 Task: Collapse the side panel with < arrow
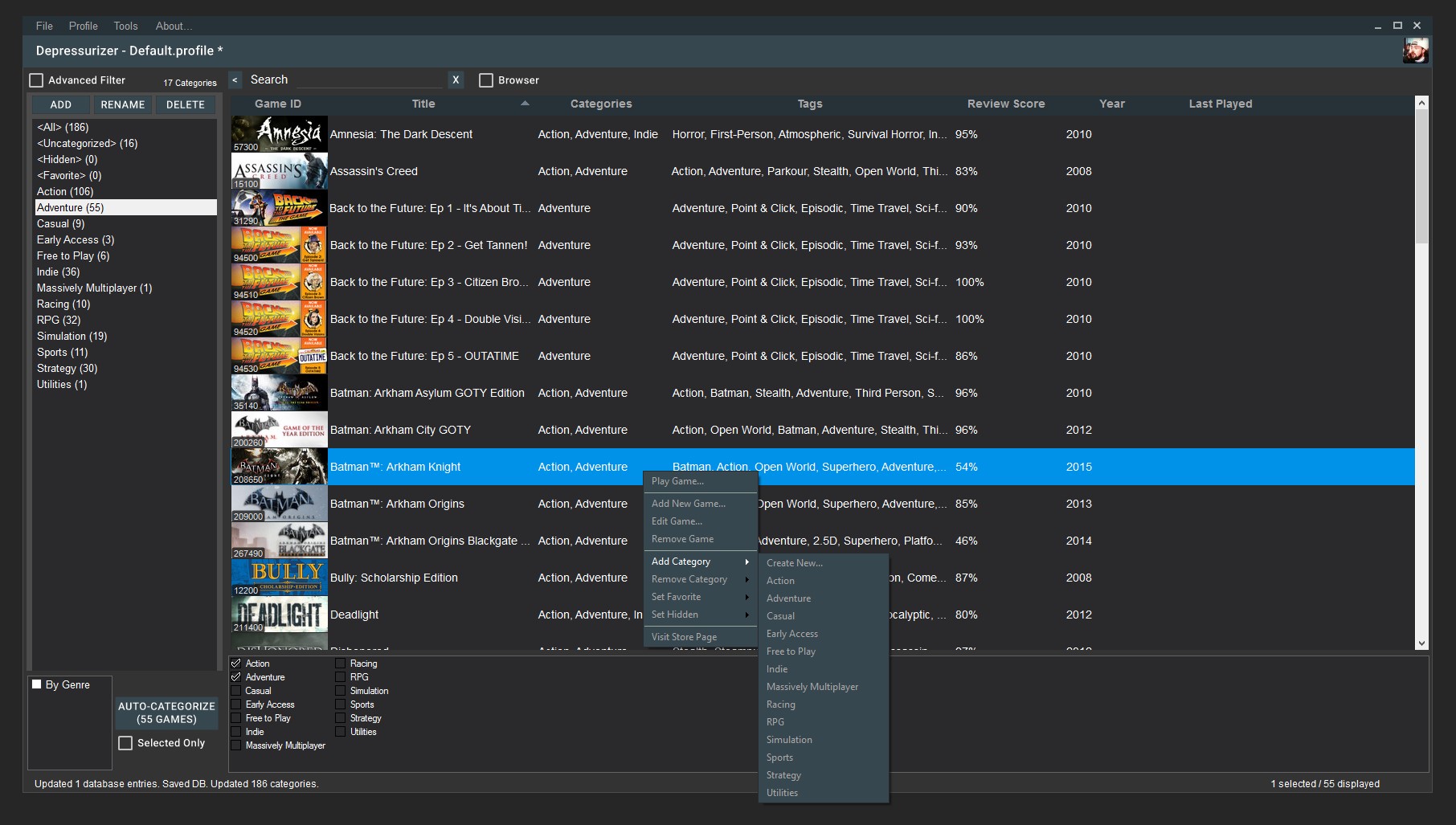[x=235, y=80]
